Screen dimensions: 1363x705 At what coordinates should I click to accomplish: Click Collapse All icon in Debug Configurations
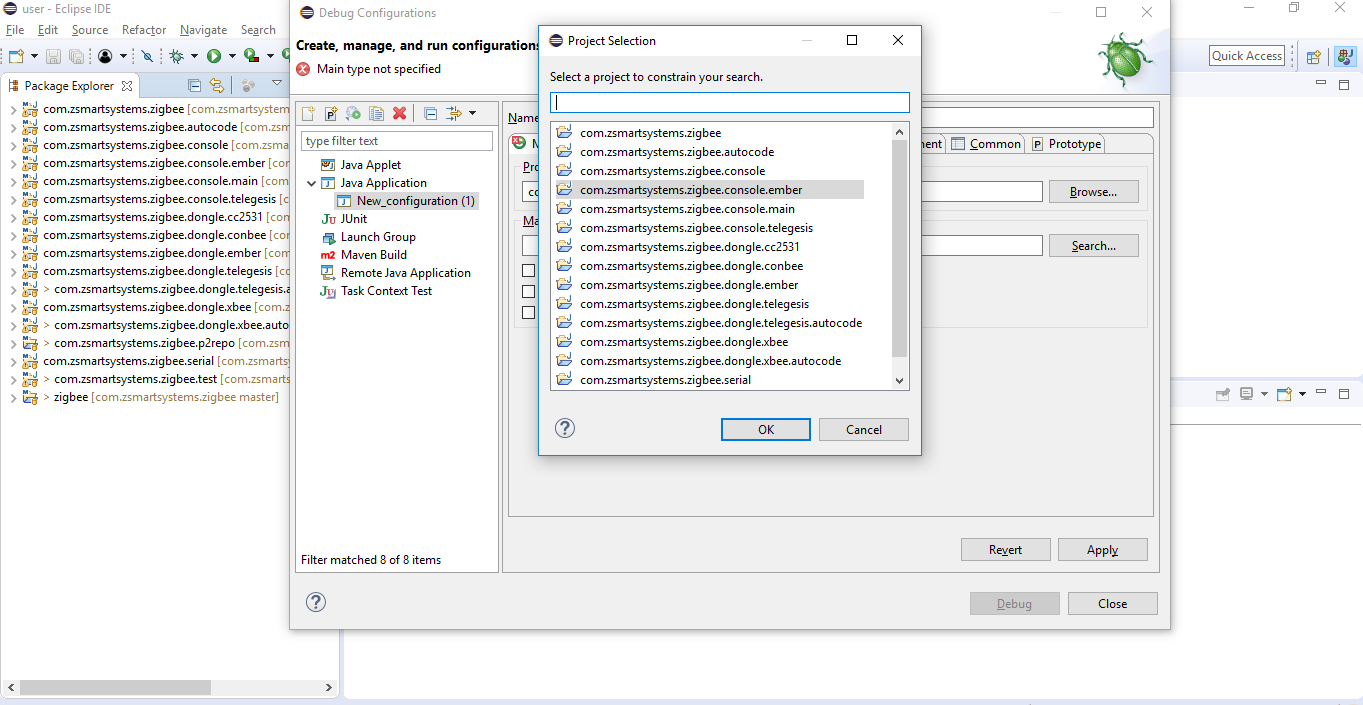(430, 113)
